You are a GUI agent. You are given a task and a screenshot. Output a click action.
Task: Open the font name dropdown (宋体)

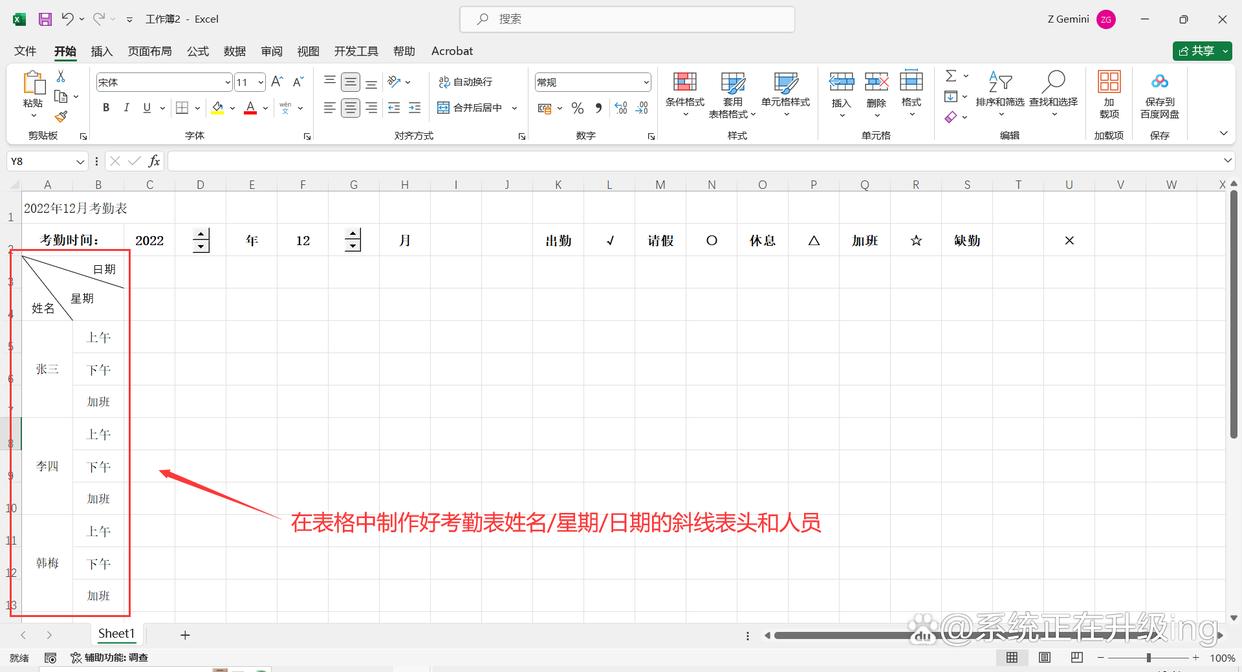[227, 82]
